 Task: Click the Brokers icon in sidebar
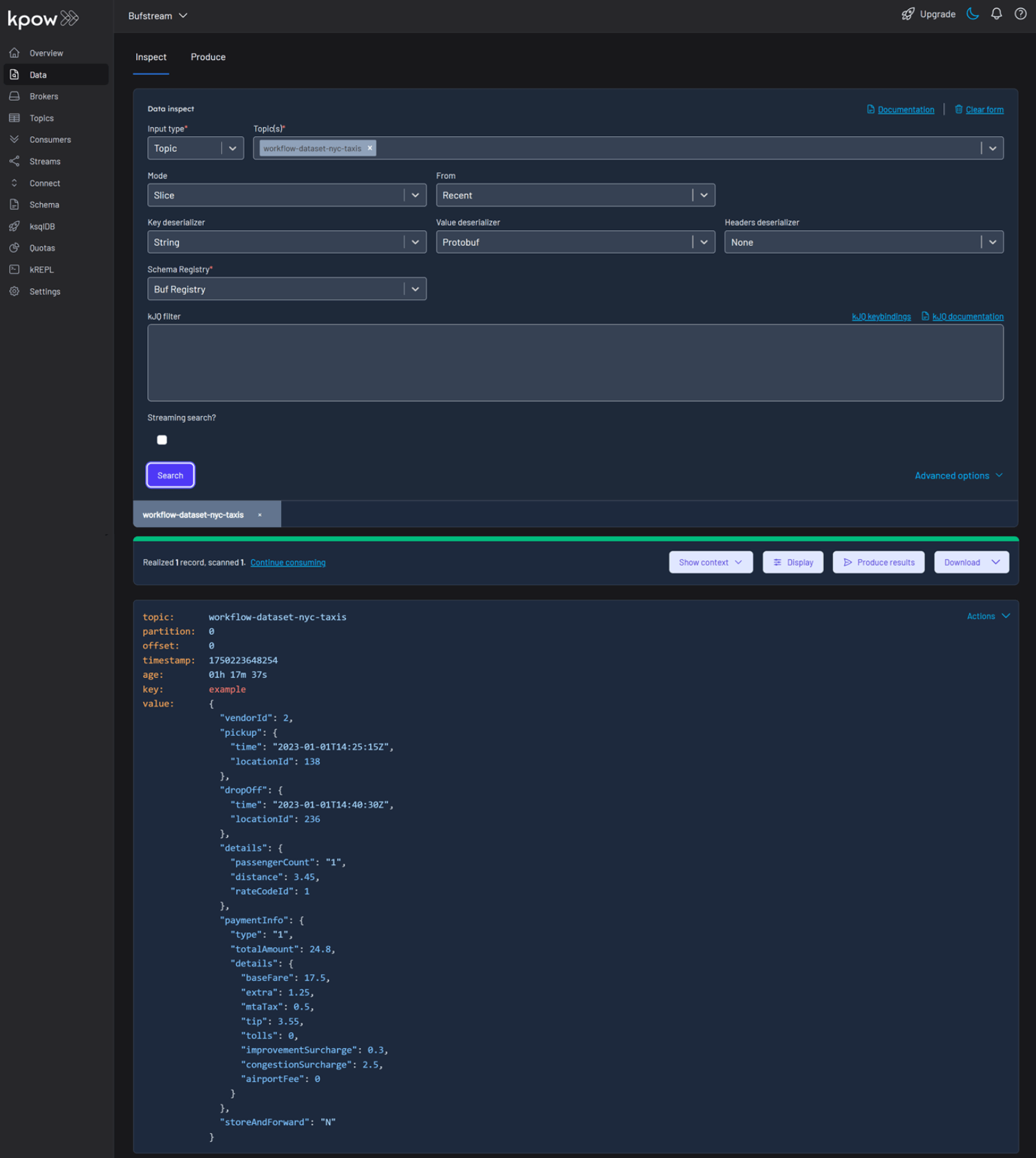pos(15,97)
